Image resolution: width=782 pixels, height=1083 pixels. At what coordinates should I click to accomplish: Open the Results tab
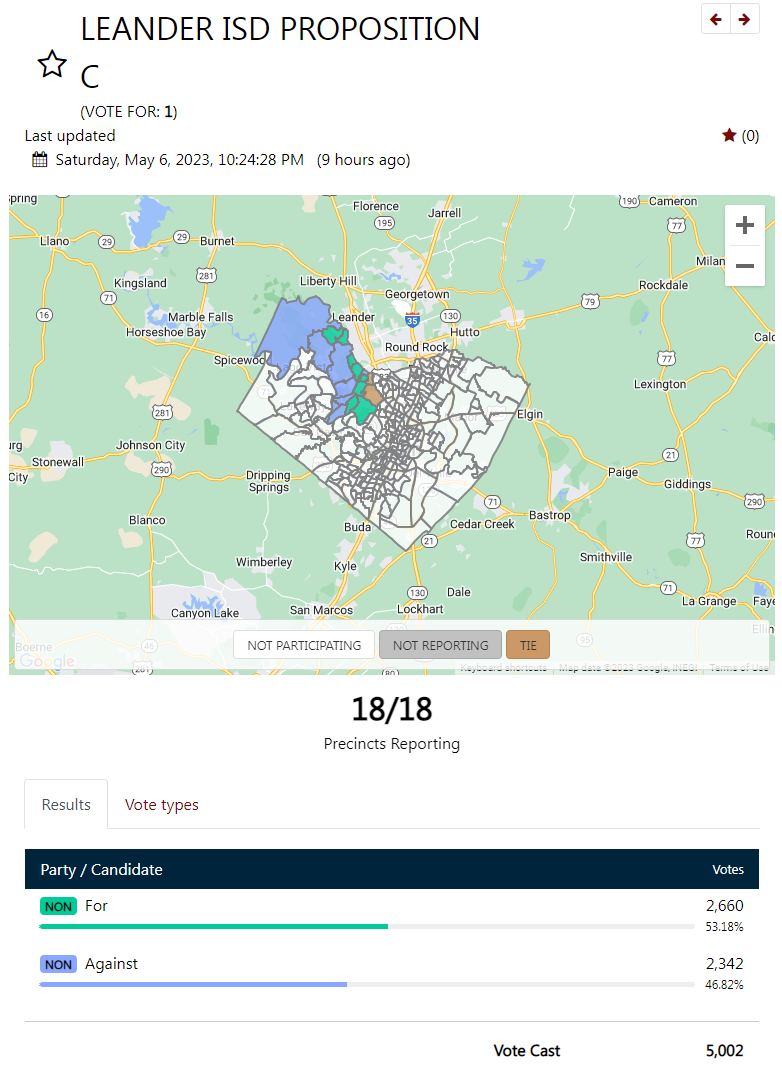tap(66, 805)
